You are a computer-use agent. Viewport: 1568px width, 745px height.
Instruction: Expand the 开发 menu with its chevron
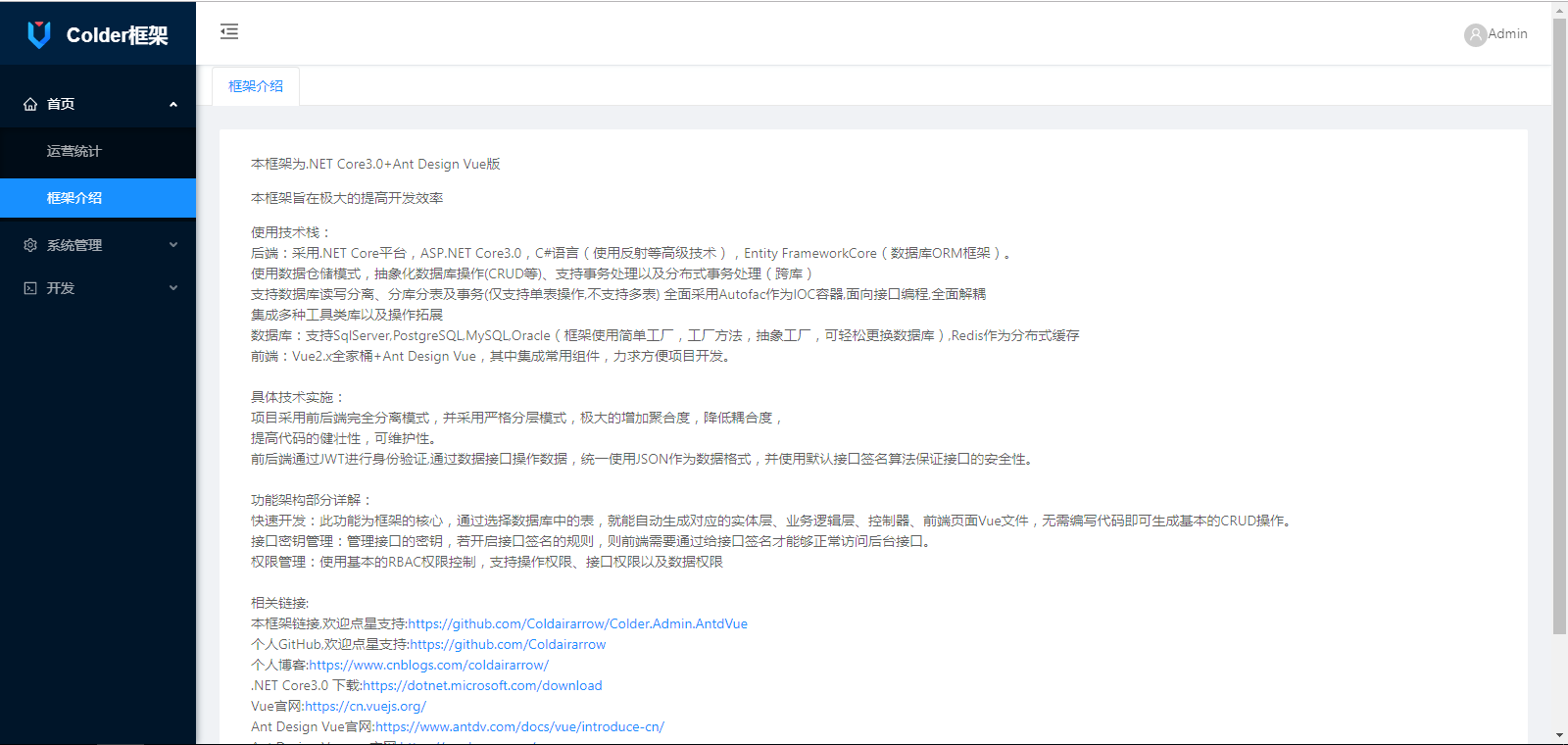pyautogui.click(x=173, y=288)
